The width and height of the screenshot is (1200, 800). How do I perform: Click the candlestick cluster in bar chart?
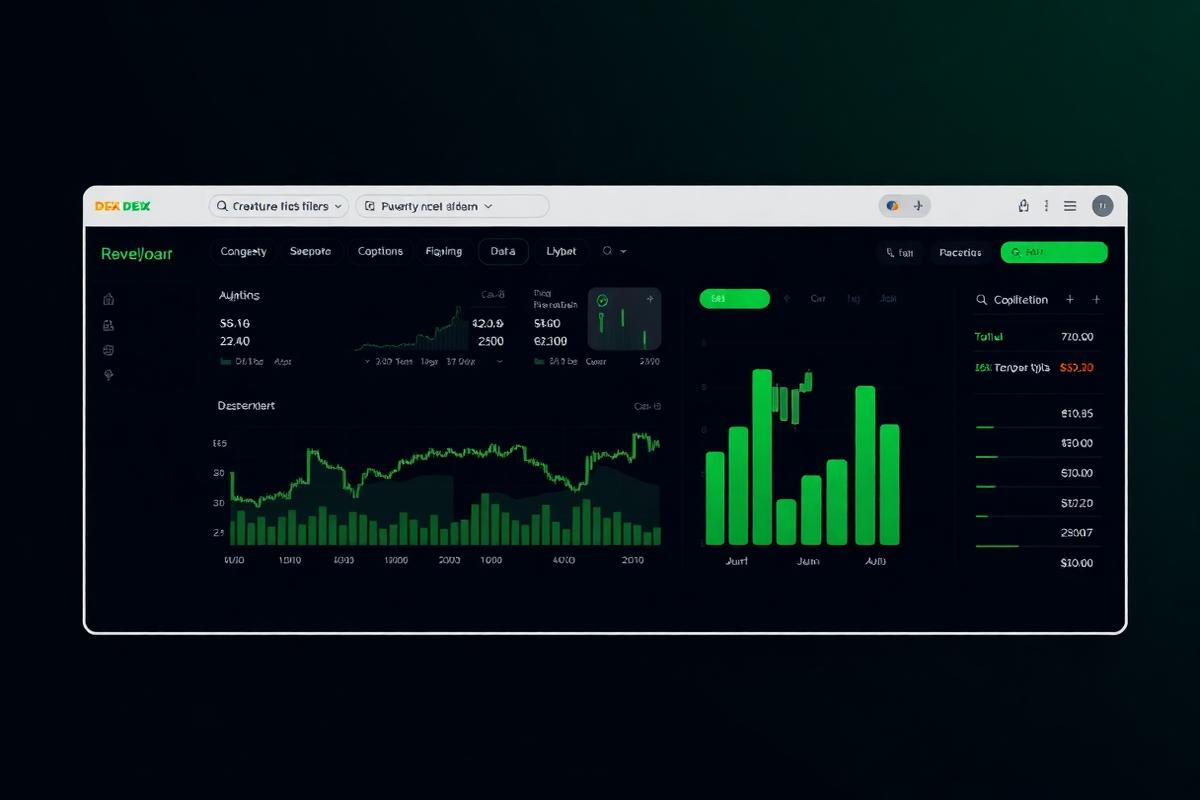click(x=791, y=397)
